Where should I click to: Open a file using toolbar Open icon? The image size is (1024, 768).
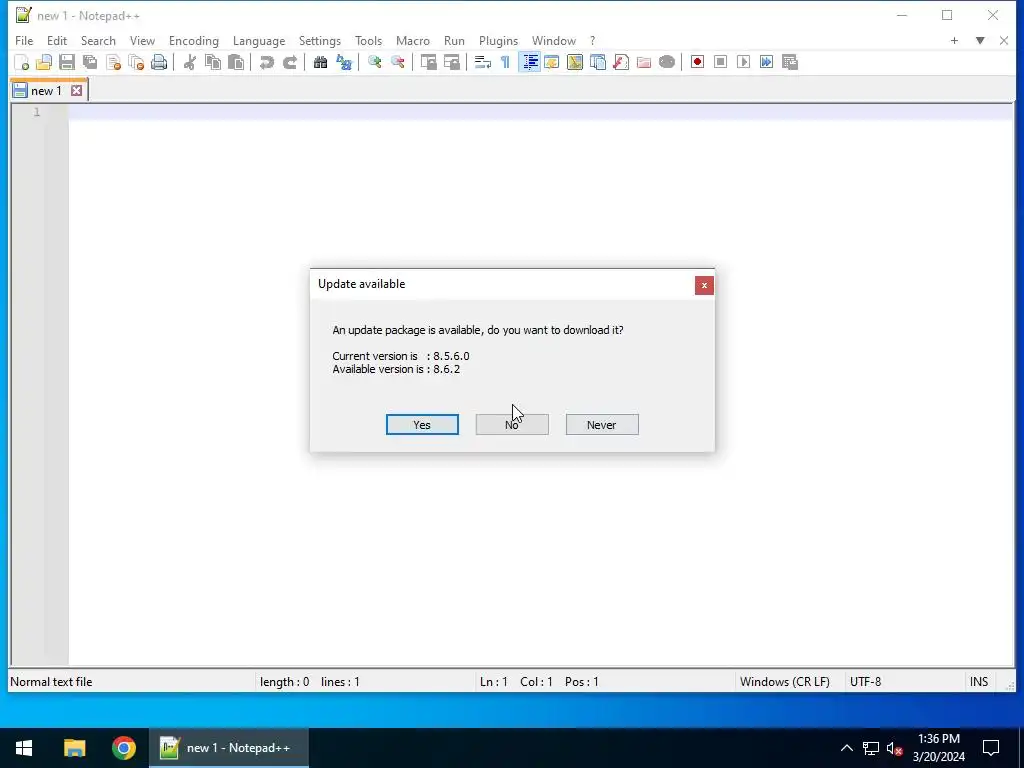pyautogui.click(x=44, y=62)
